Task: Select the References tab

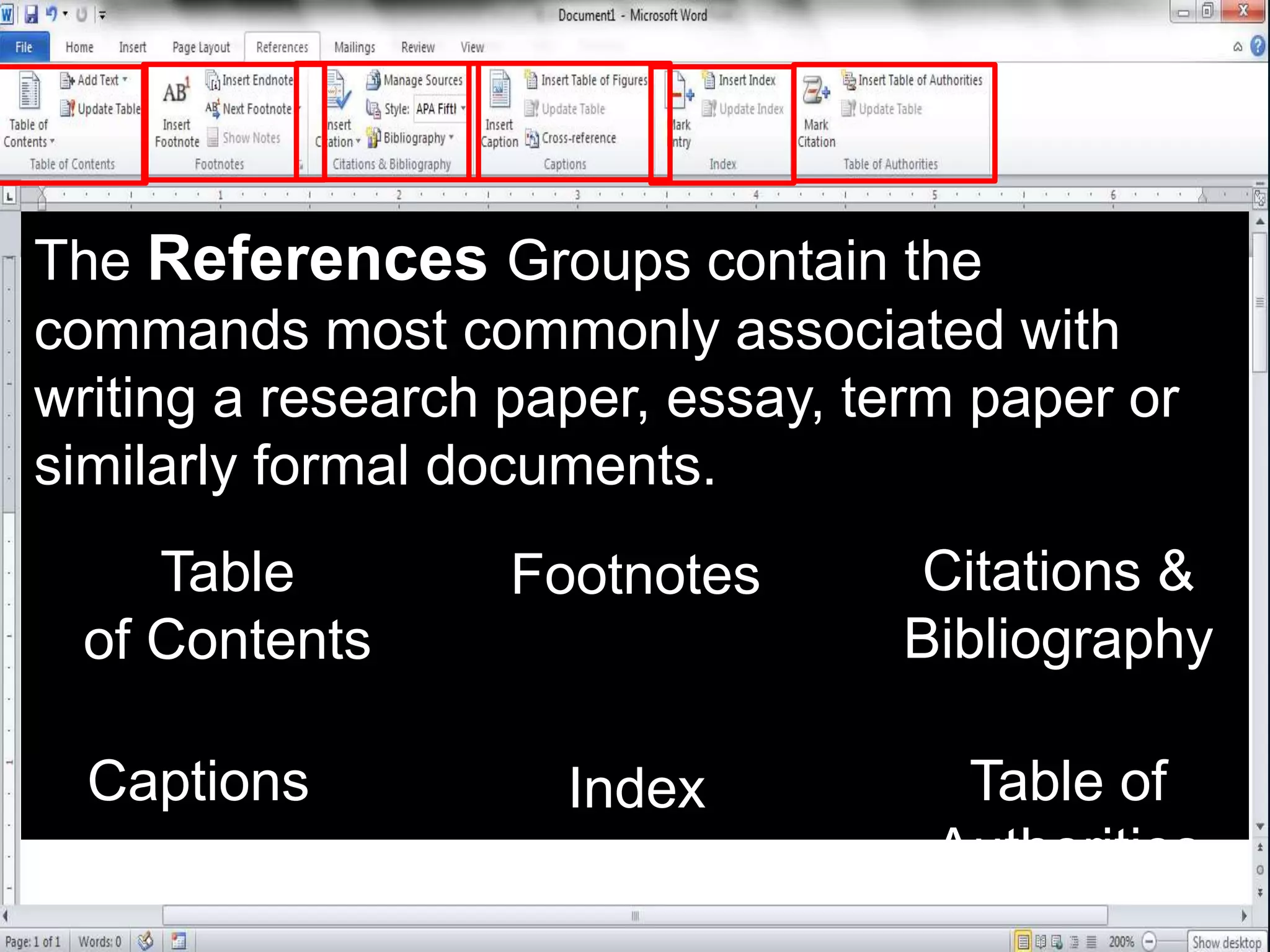Action: point(282,47)
